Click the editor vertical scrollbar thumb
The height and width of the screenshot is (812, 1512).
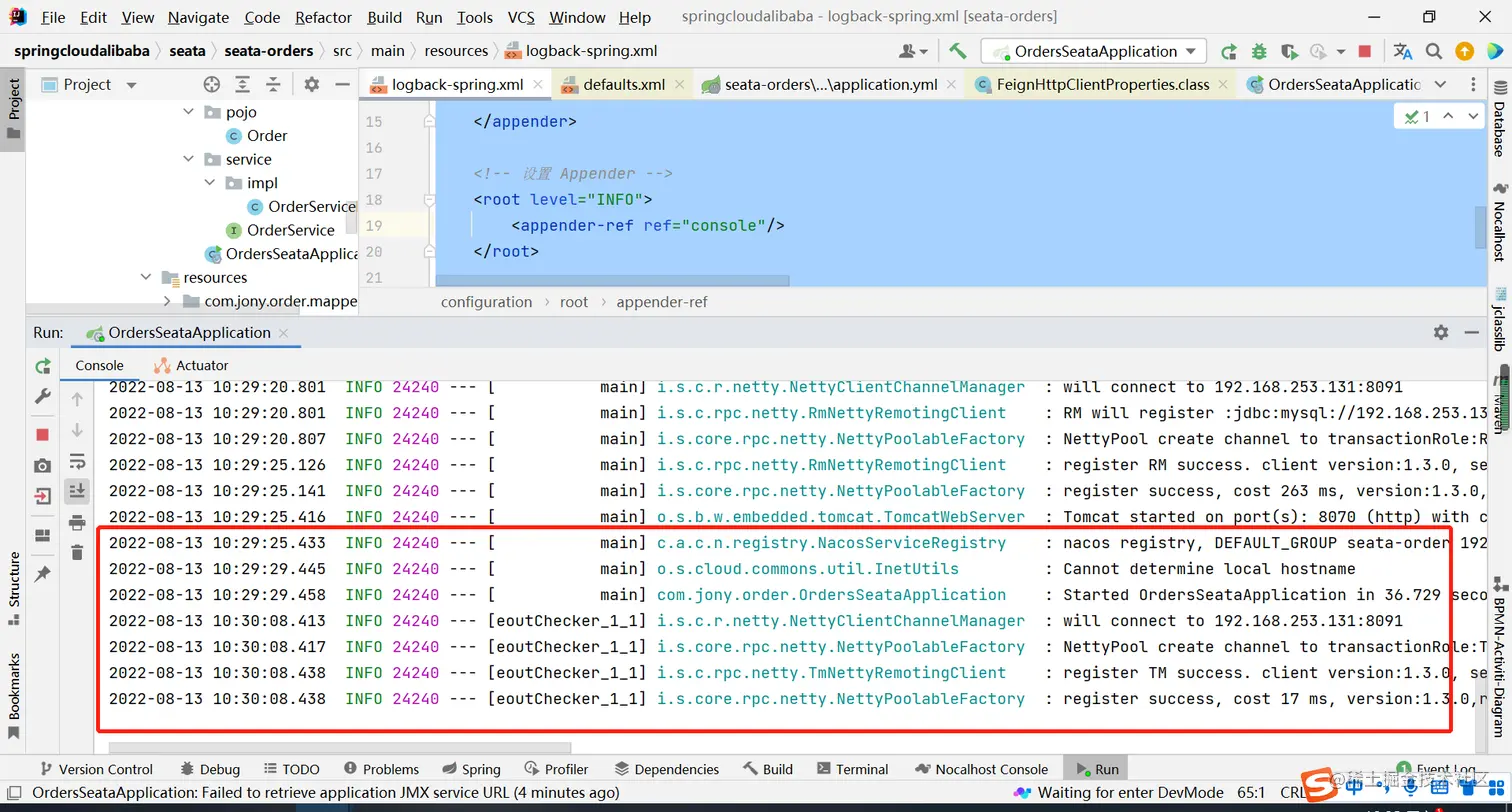(x=1481, y=227)
